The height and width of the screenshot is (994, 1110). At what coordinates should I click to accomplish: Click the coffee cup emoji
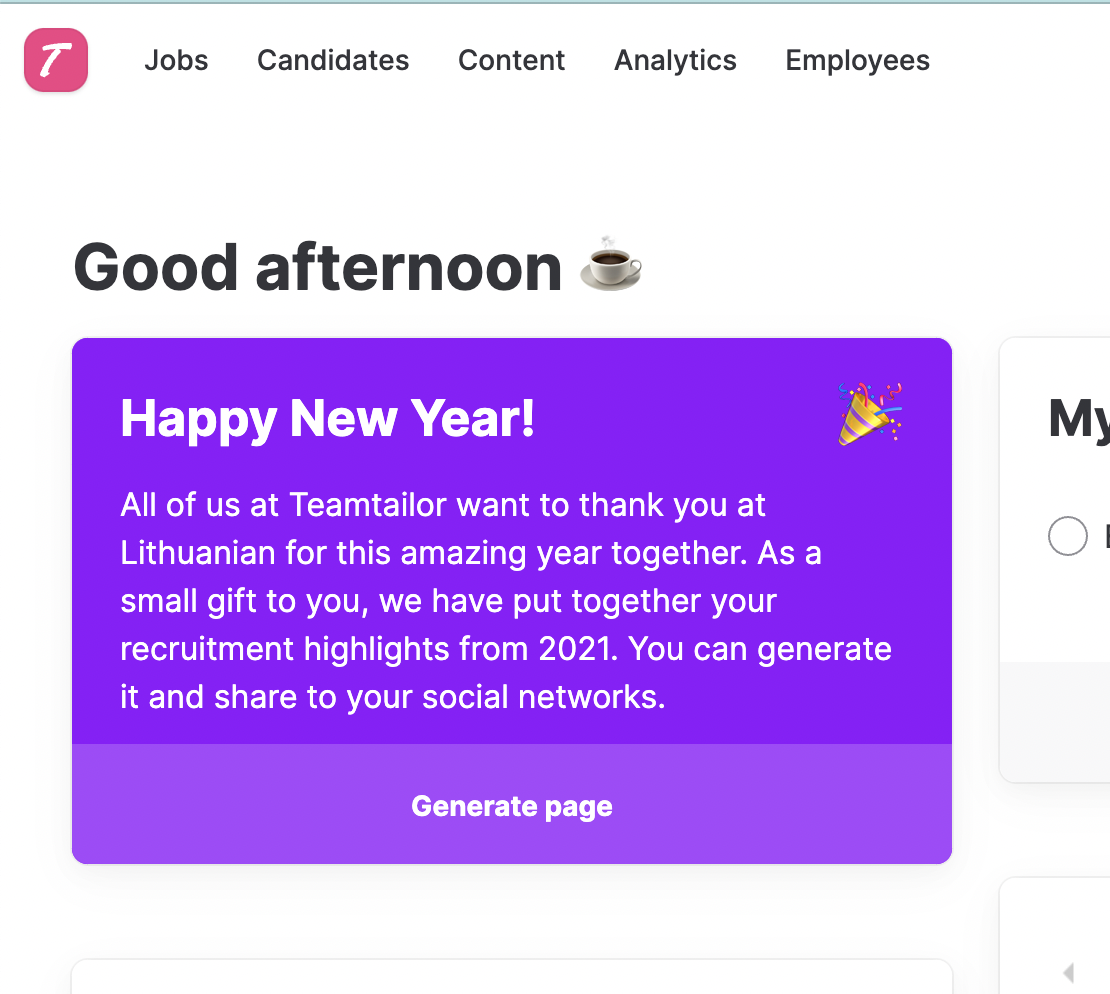612,265
